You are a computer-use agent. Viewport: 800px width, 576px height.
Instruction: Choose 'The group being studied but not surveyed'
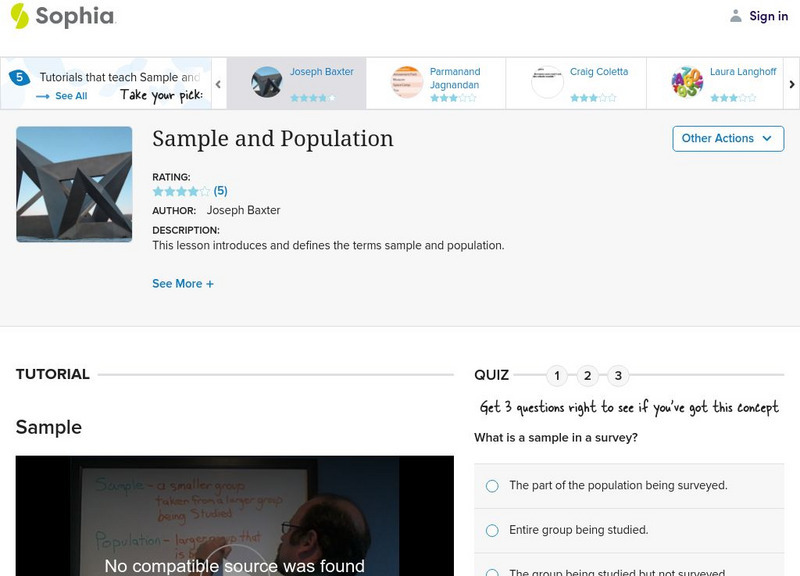(492, 573)
